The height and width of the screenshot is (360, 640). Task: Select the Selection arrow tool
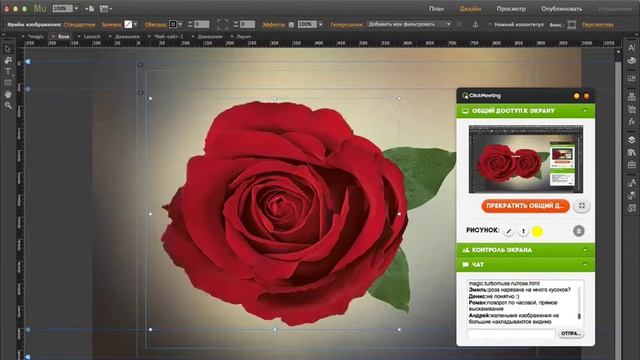(x=8, y=49)
